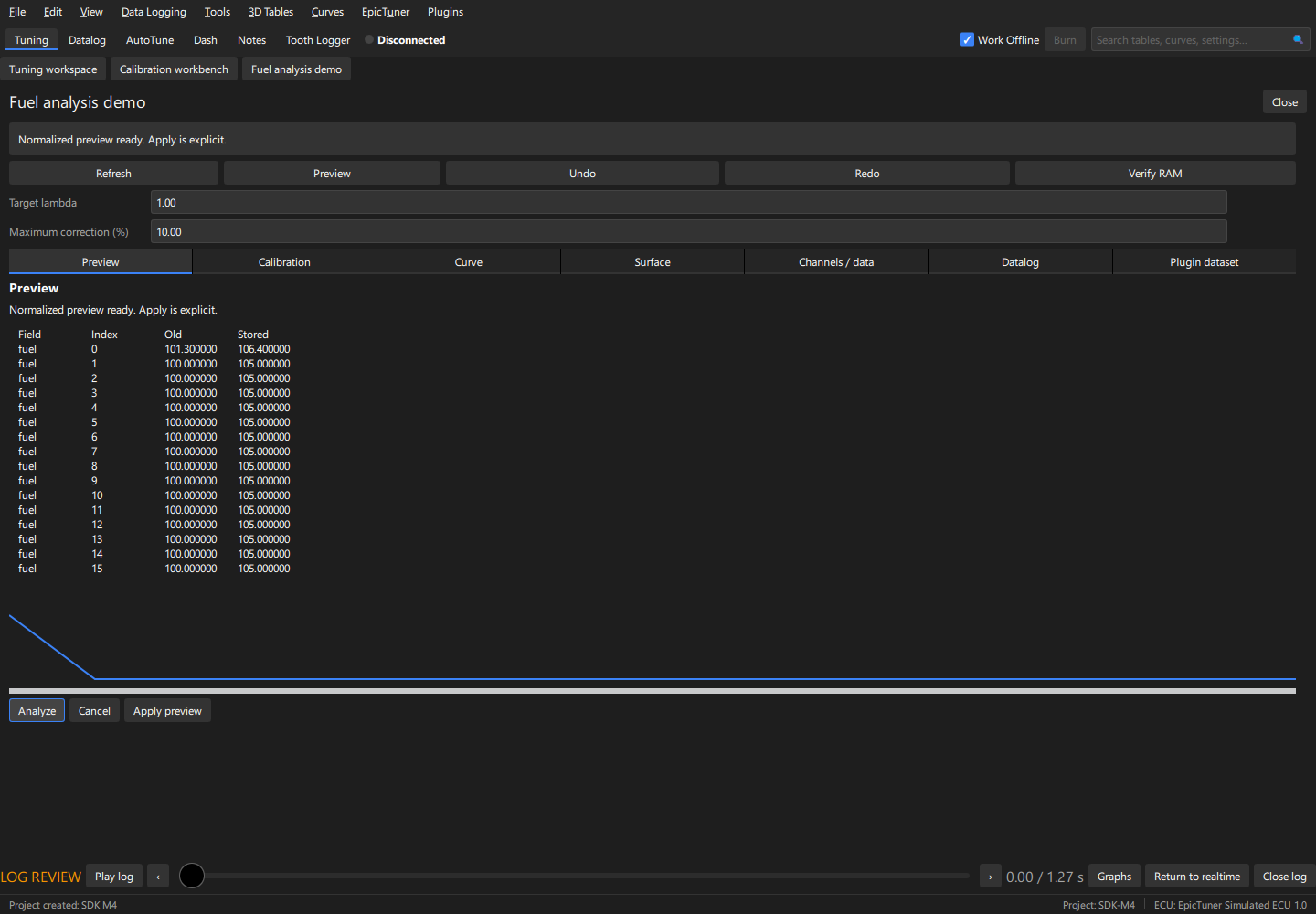This screenshot has height=914, width=1316.
Task: Click the Undo button
Action: click(582, 174)
